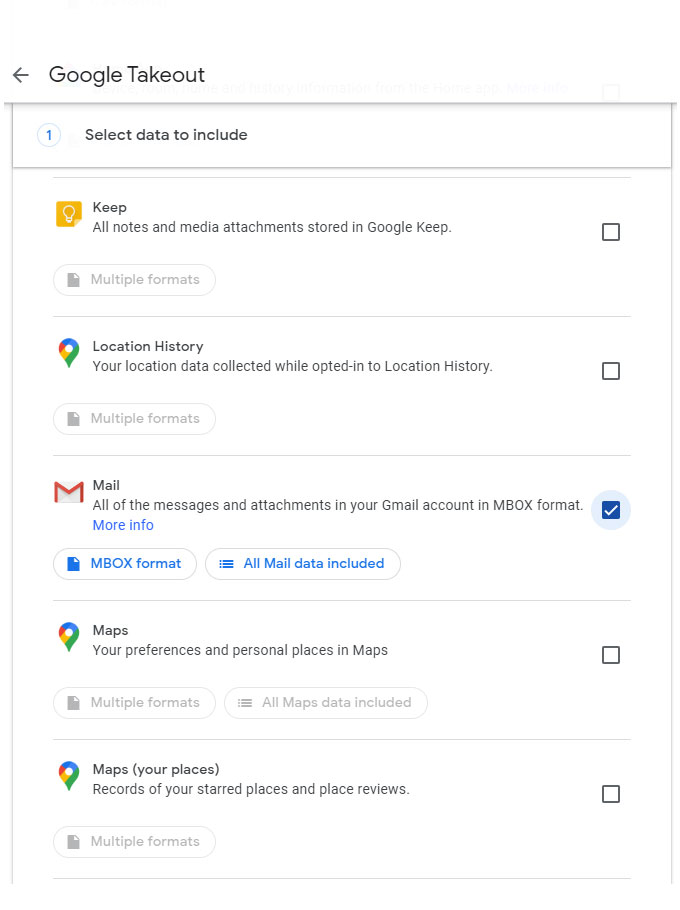Enable the Keep data checkbox

(611, 232)
